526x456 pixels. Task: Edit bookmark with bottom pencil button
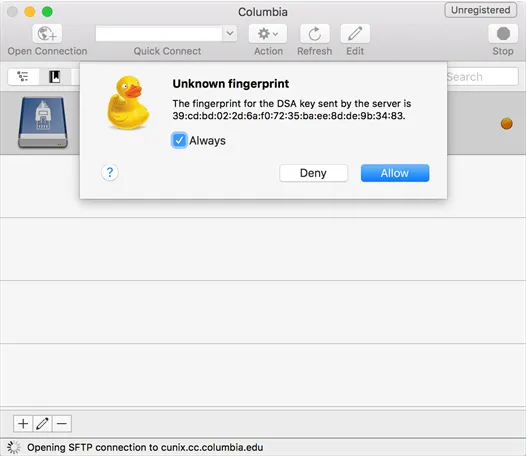pos(42,423)
